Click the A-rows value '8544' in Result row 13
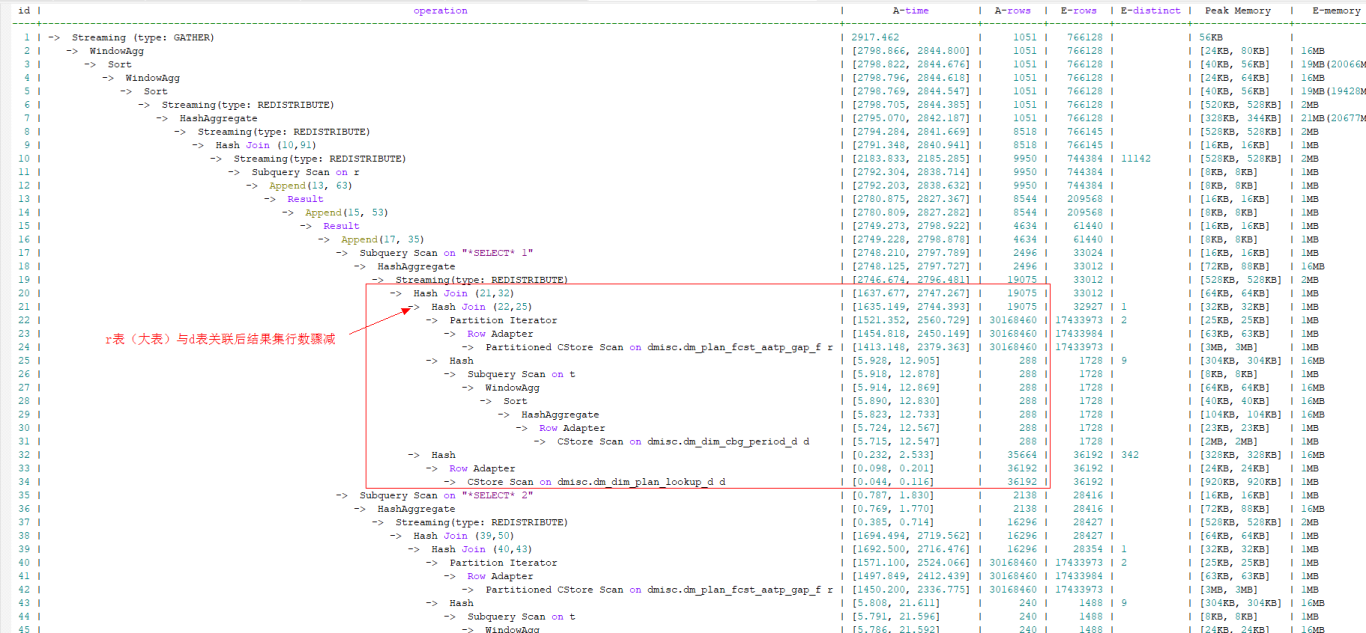The height and width of the screenshot is (633, 1366). click(x=1024, y=200)
